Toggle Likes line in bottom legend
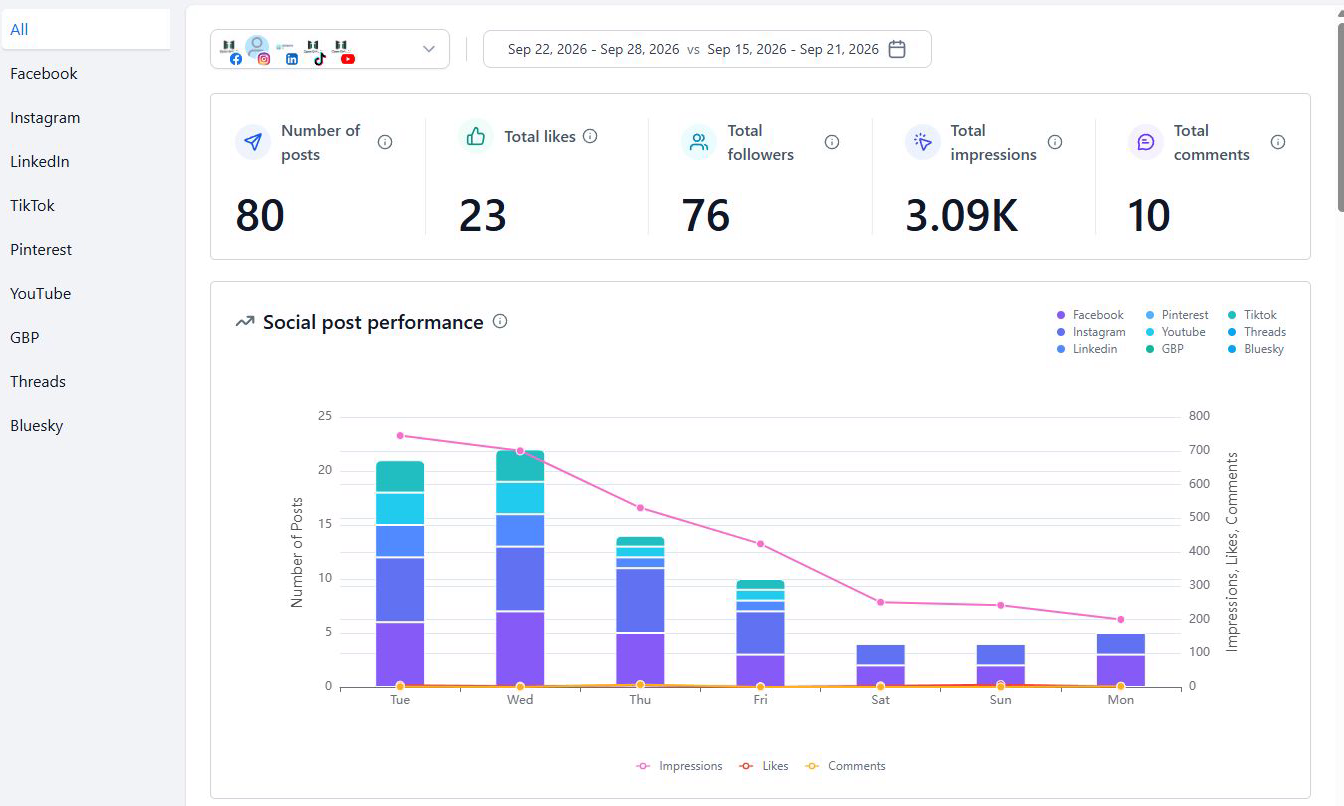Viewport: 1344px width, 806px height. pos(764,766)
